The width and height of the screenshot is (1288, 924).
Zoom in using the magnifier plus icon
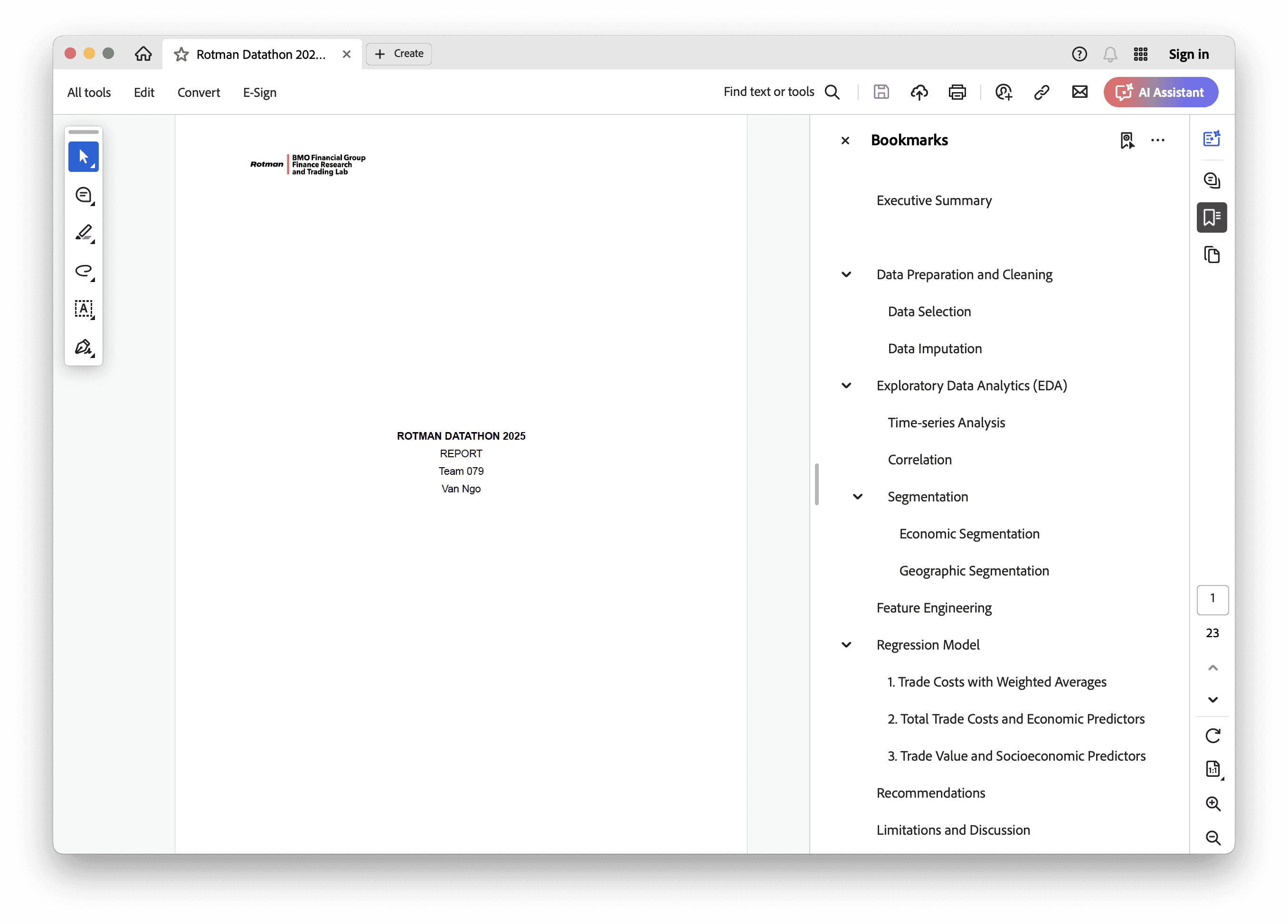pos(1212,803)
